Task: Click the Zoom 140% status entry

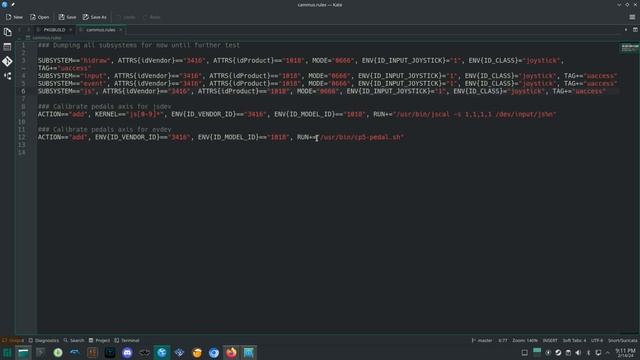Action: coord(525,340)
